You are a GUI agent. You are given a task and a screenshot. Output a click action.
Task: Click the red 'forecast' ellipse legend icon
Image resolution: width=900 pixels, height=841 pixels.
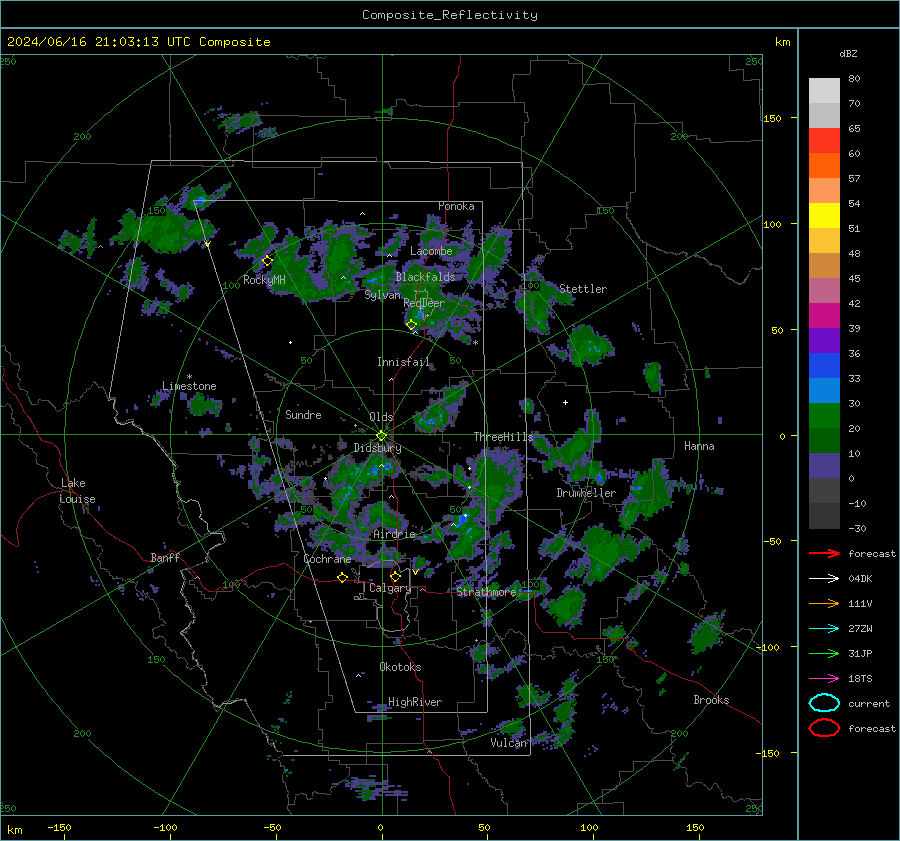pos(824,728)
